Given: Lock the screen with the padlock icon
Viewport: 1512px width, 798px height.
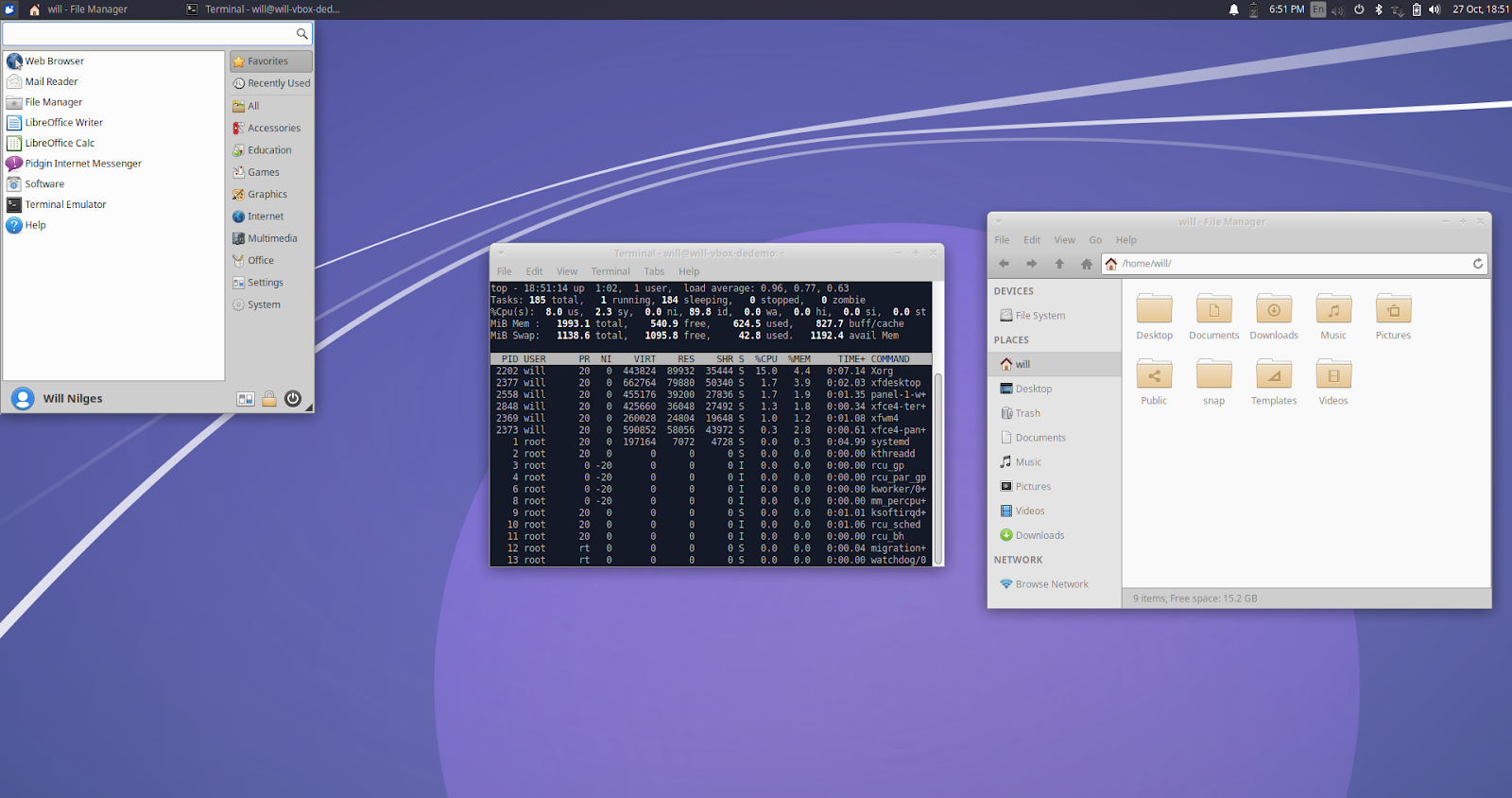Looking at the screenshot, I should pos(269,399).
